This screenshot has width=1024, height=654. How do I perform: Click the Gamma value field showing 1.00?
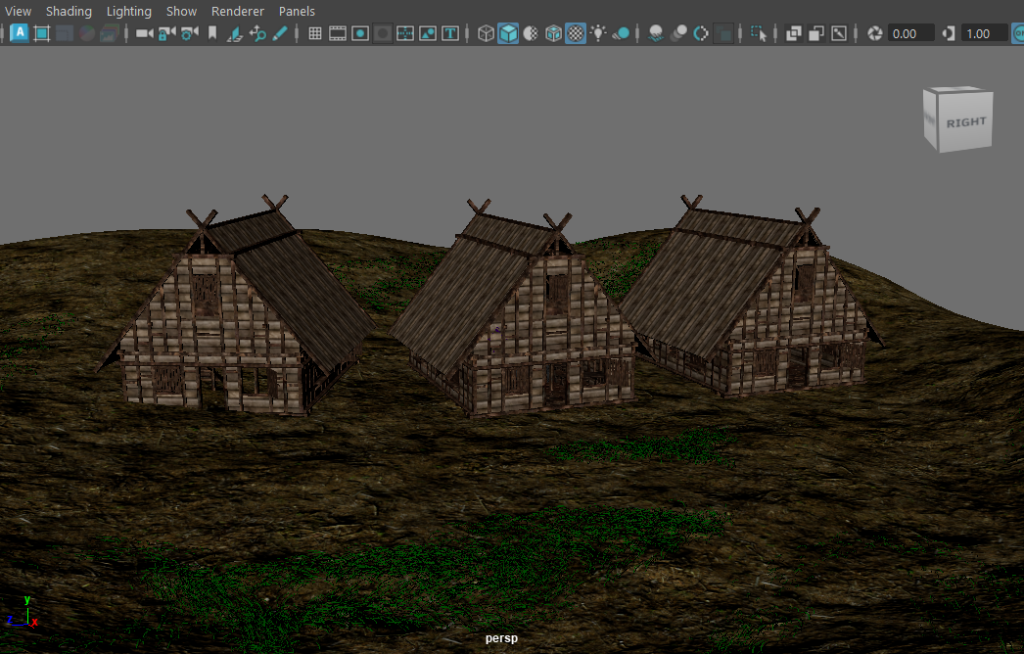[983, 33]
